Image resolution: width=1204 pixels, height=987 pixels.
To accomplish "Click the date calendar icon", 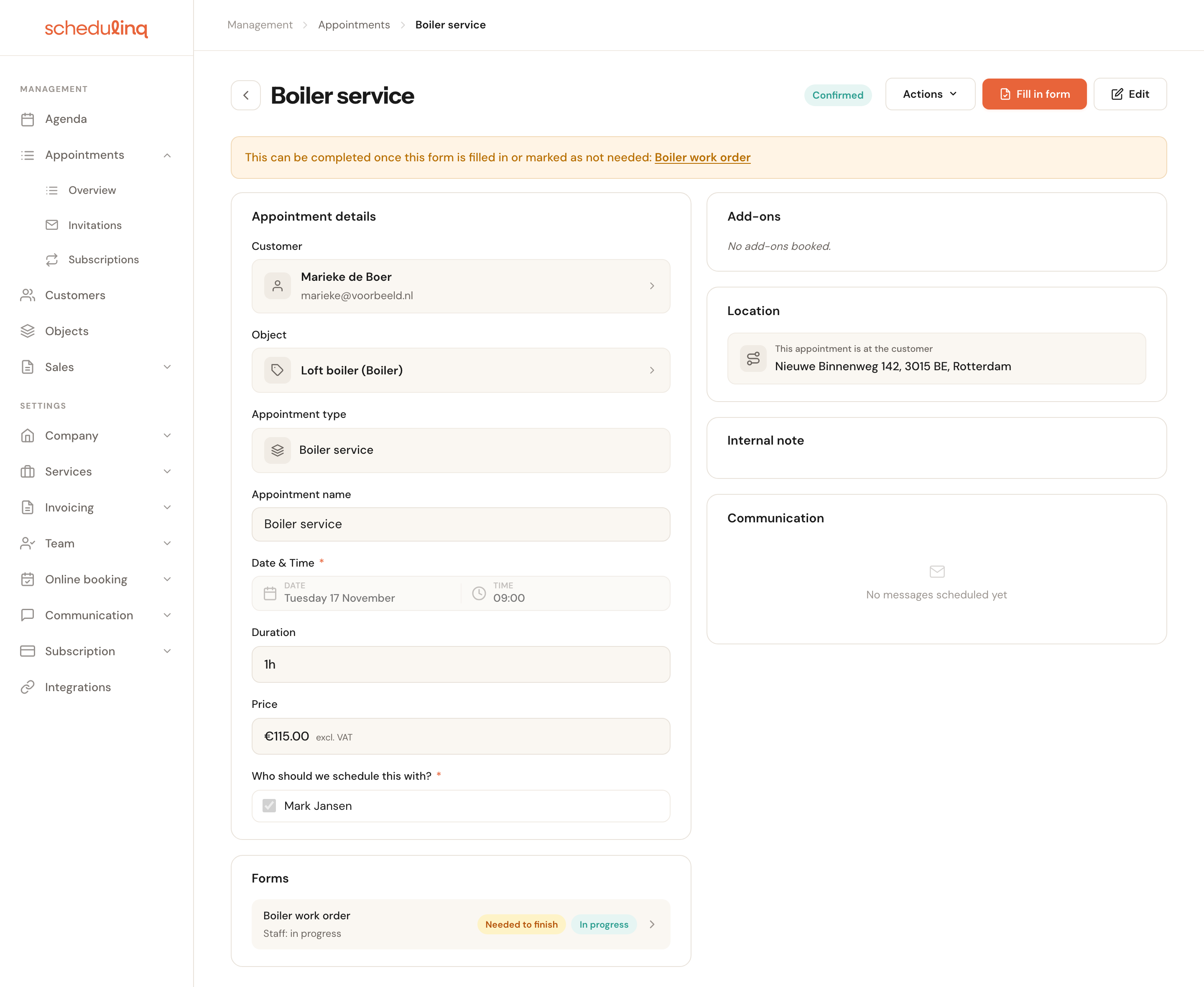I will (270, 593).
